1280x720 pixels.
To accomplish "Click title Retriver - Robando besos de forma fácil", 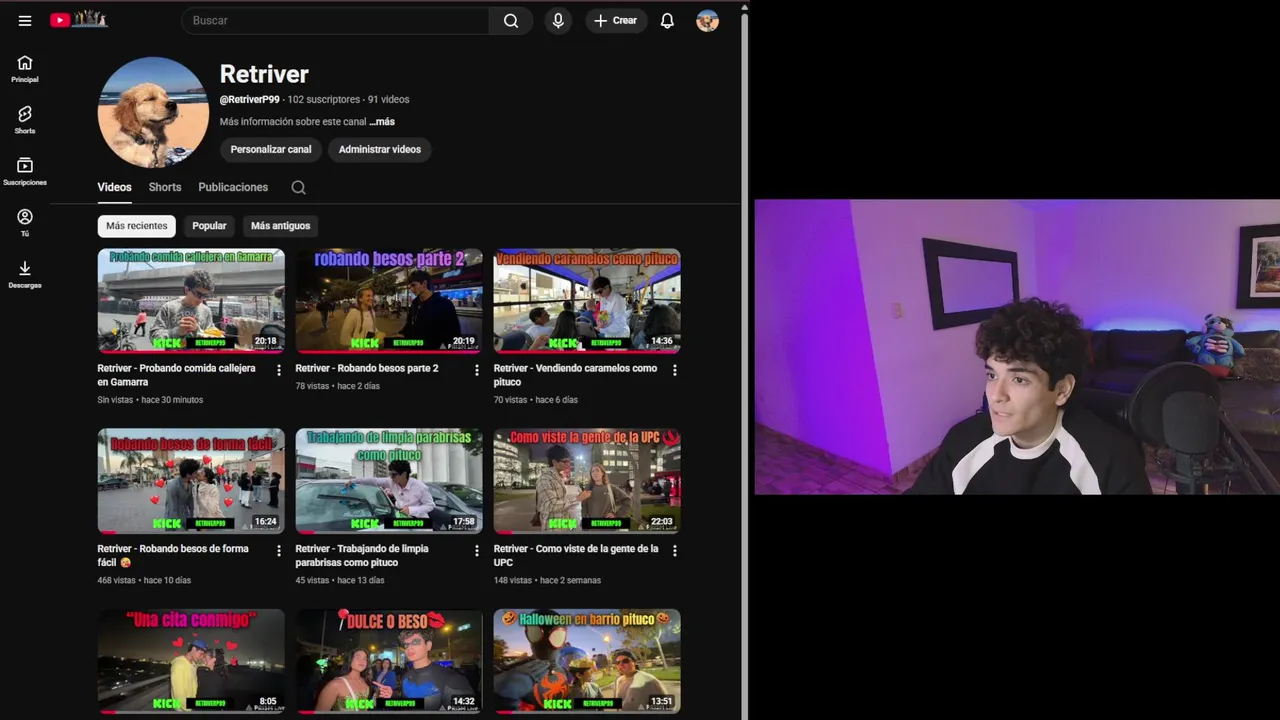I will (x=173, y=555).
